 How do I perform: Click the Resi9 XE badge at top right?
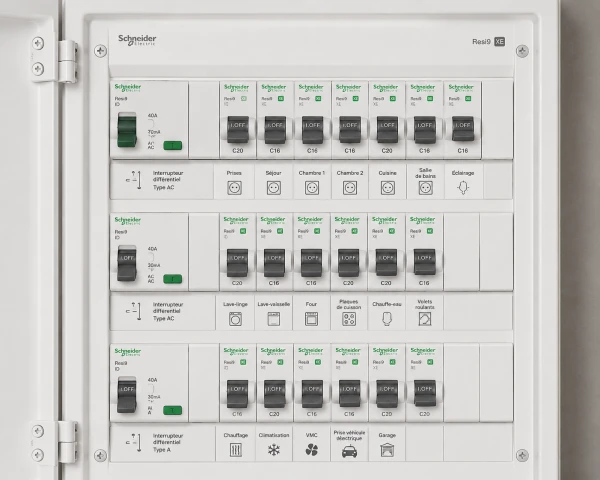click(x=488, y=42)
